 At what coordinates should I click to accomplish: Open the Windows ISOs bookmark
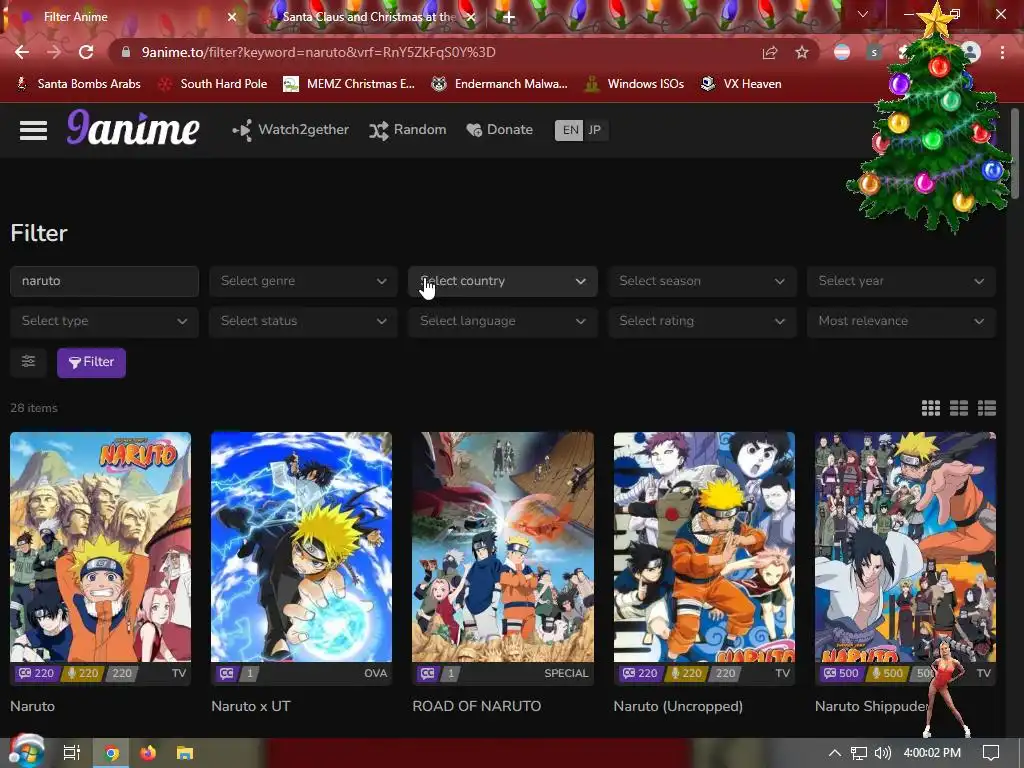point(634,84)
